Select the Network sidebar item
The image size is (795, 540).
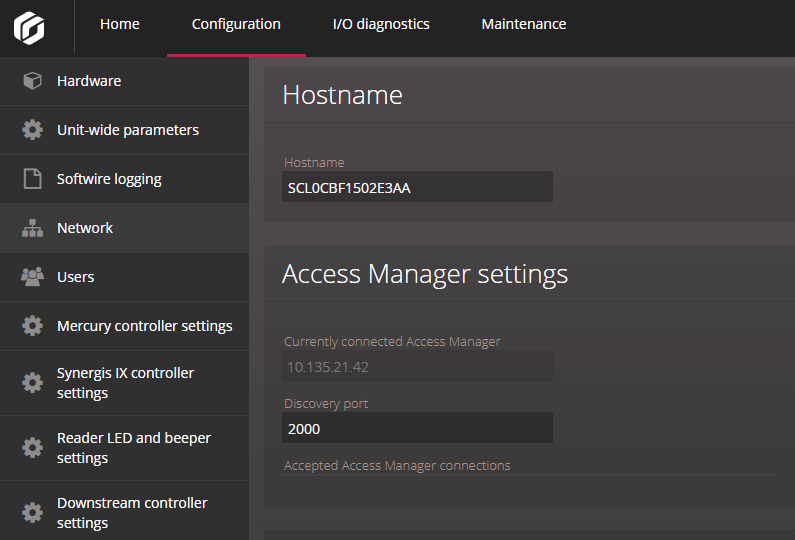point(124,228)
